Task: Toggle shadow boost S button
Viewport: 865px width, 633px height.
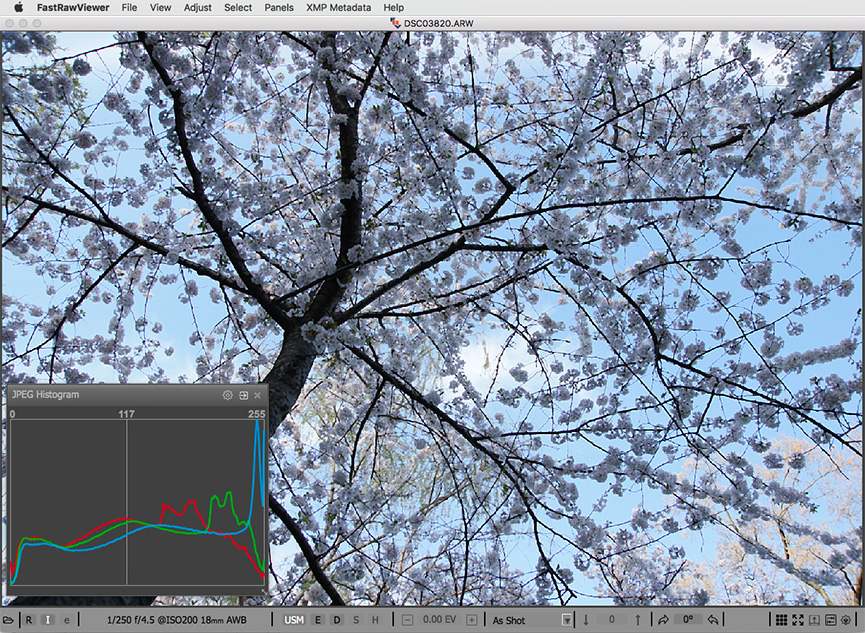Action: 356,620
